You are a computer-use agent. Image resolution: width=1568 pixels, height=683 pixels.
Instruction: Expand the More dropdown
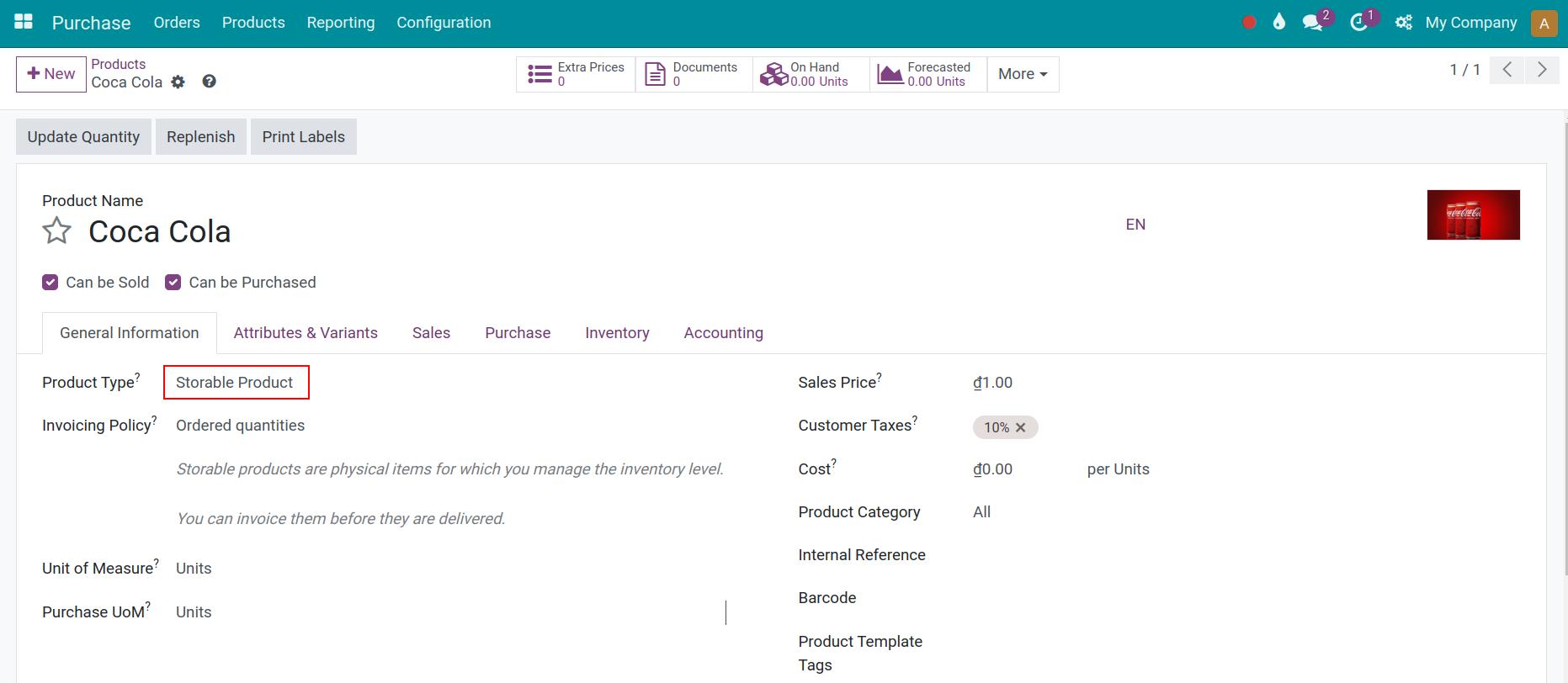coord(1023,74)
